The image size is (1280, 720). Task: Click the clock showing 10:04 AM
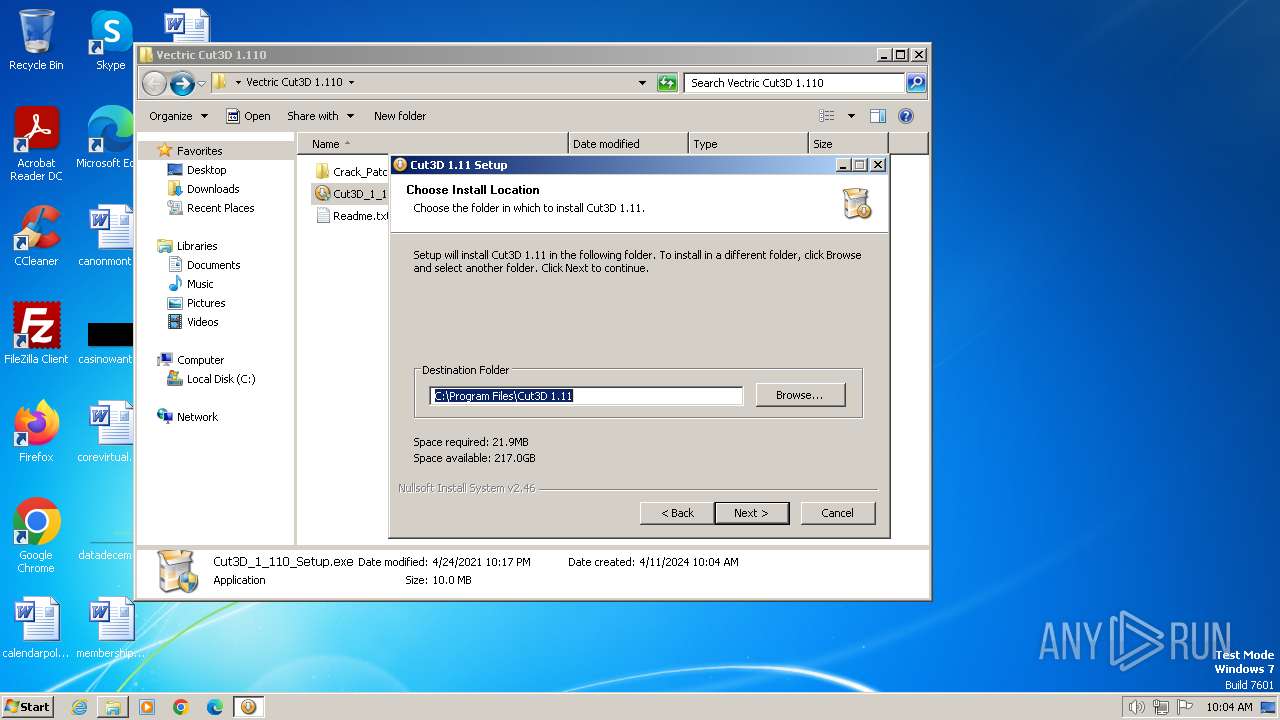point(1229,707)
